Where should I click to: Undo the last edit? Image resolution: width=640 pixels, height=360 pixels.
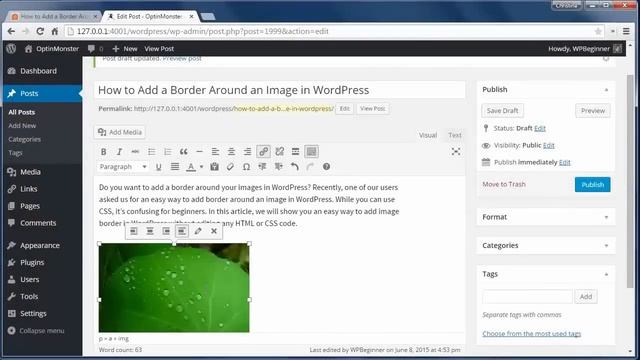tap(294, 167)
